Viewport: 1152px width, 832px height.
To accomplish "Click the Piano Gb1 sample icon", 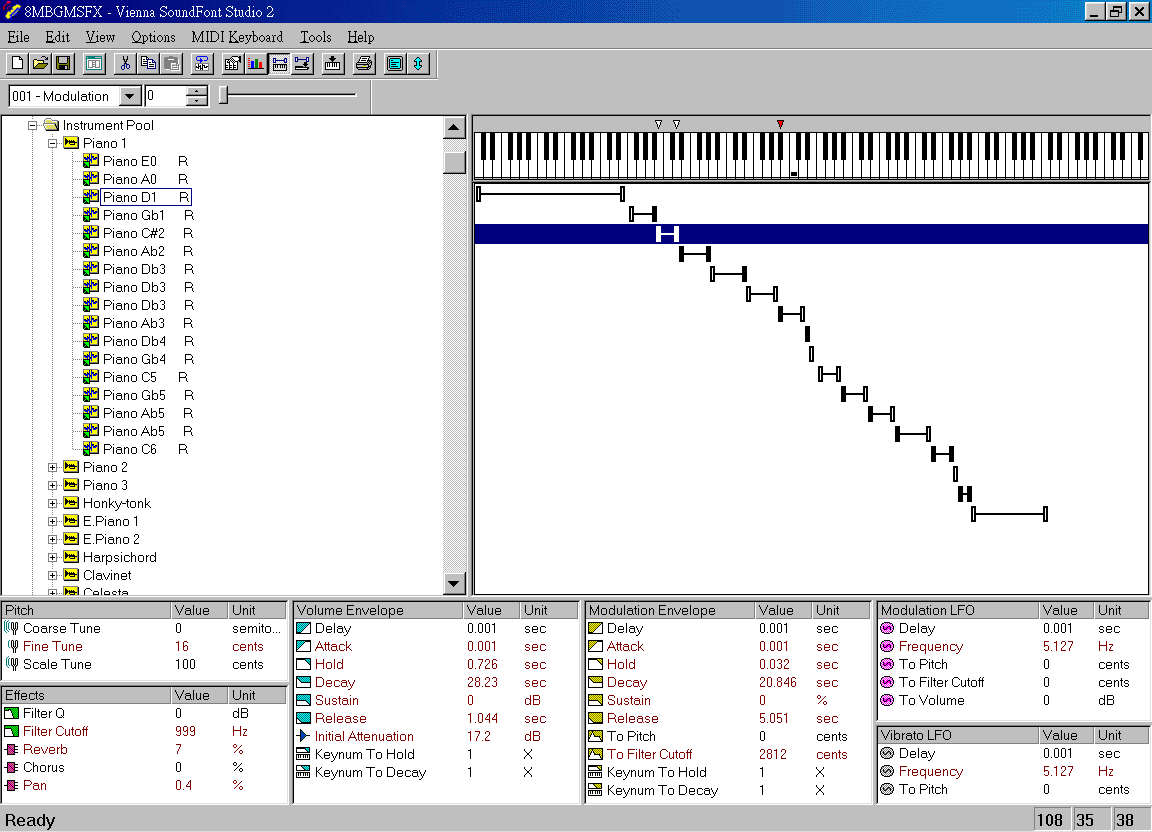I will pos(91,215).
